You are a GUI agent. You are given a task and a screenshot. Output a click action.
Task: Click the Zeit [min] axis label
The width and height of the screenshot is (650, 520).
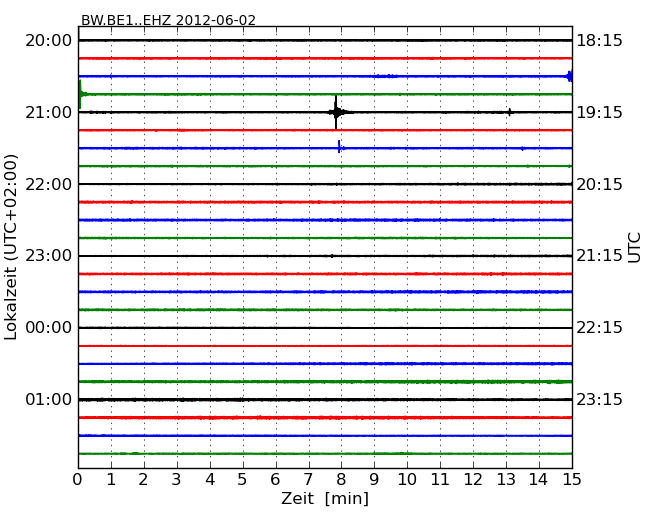tap(325, 498)
